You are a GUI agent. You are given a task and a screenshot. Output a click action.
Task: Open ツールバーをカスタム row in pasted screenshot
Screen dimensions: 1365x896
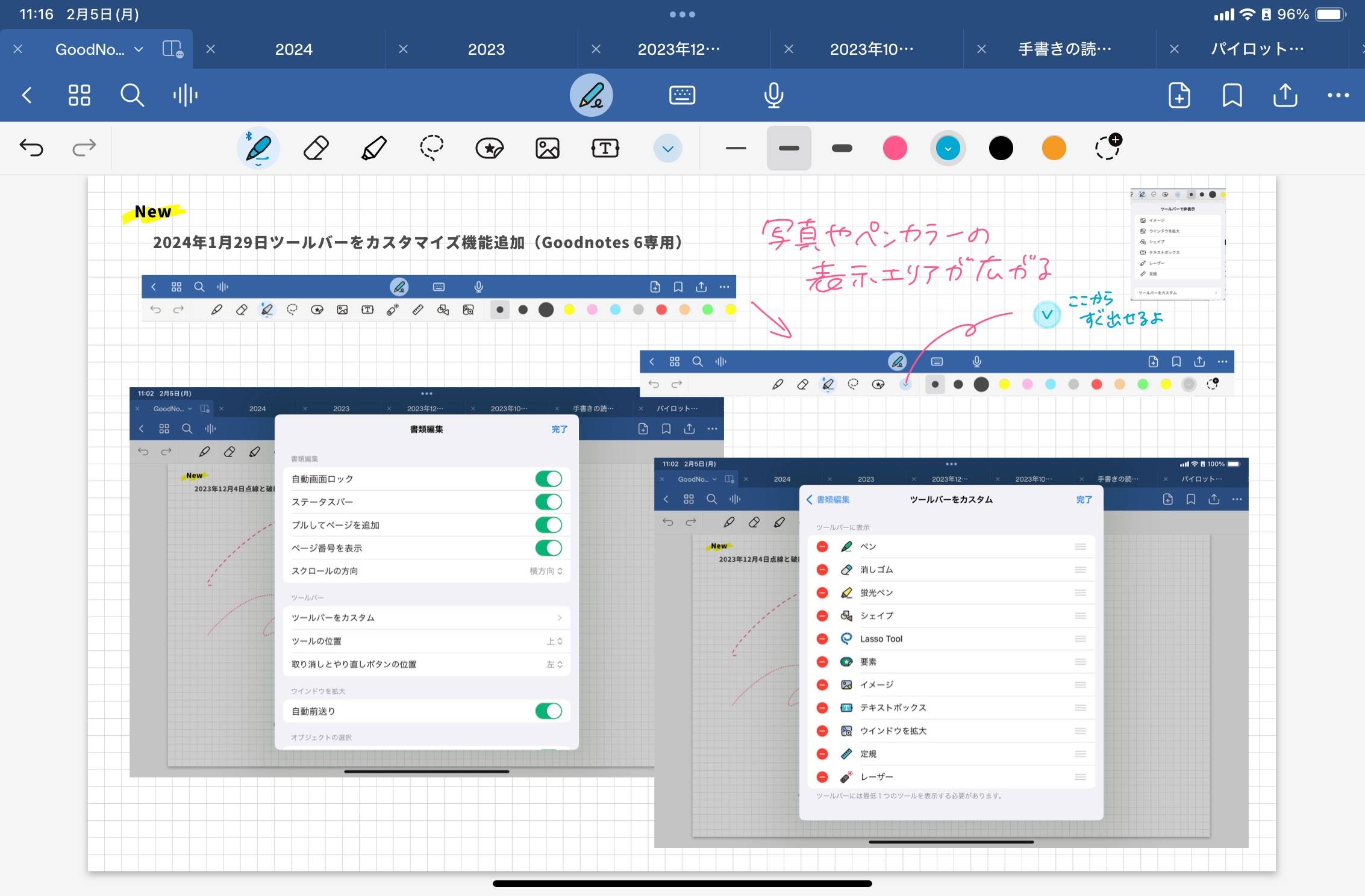tap(426, 618)
